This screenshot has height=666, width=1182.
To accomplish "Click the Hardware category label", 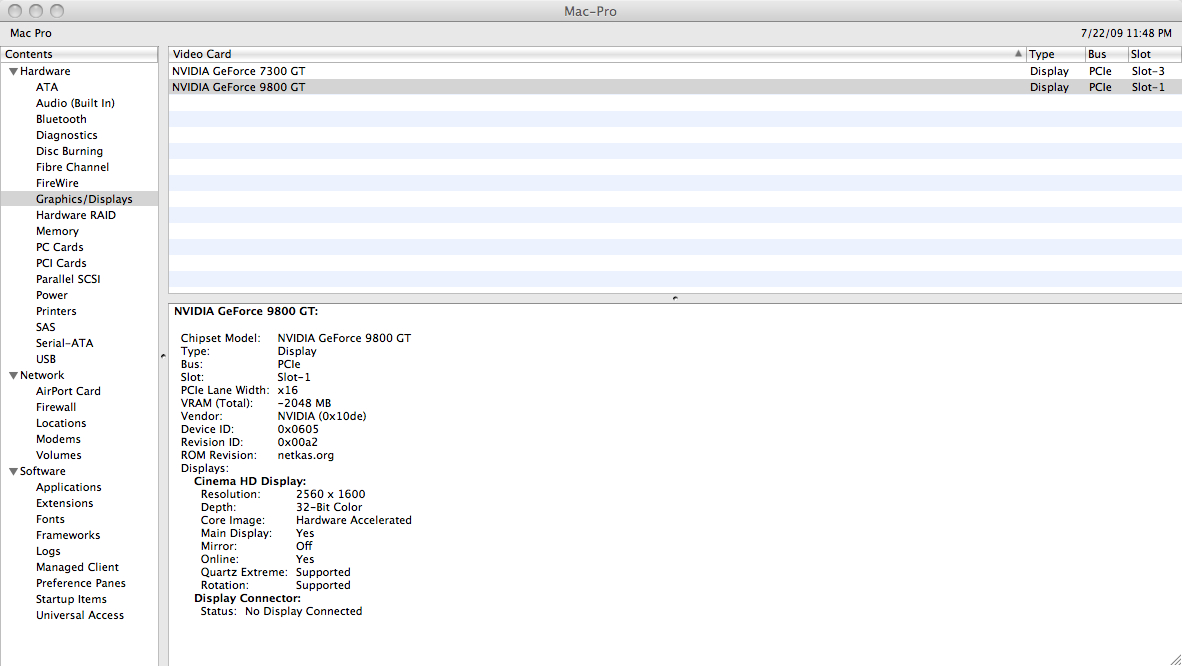I will [45, 71].
